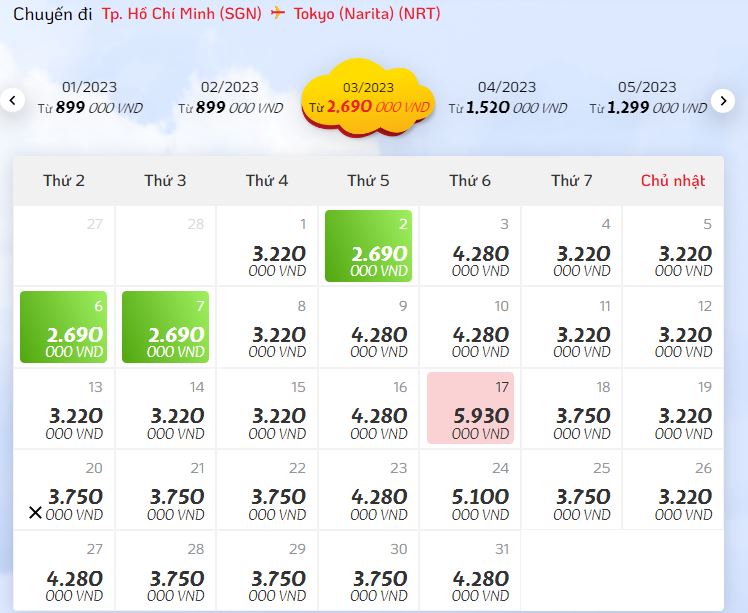Select green March 6 fare 2.690

[x=63, y=327]
